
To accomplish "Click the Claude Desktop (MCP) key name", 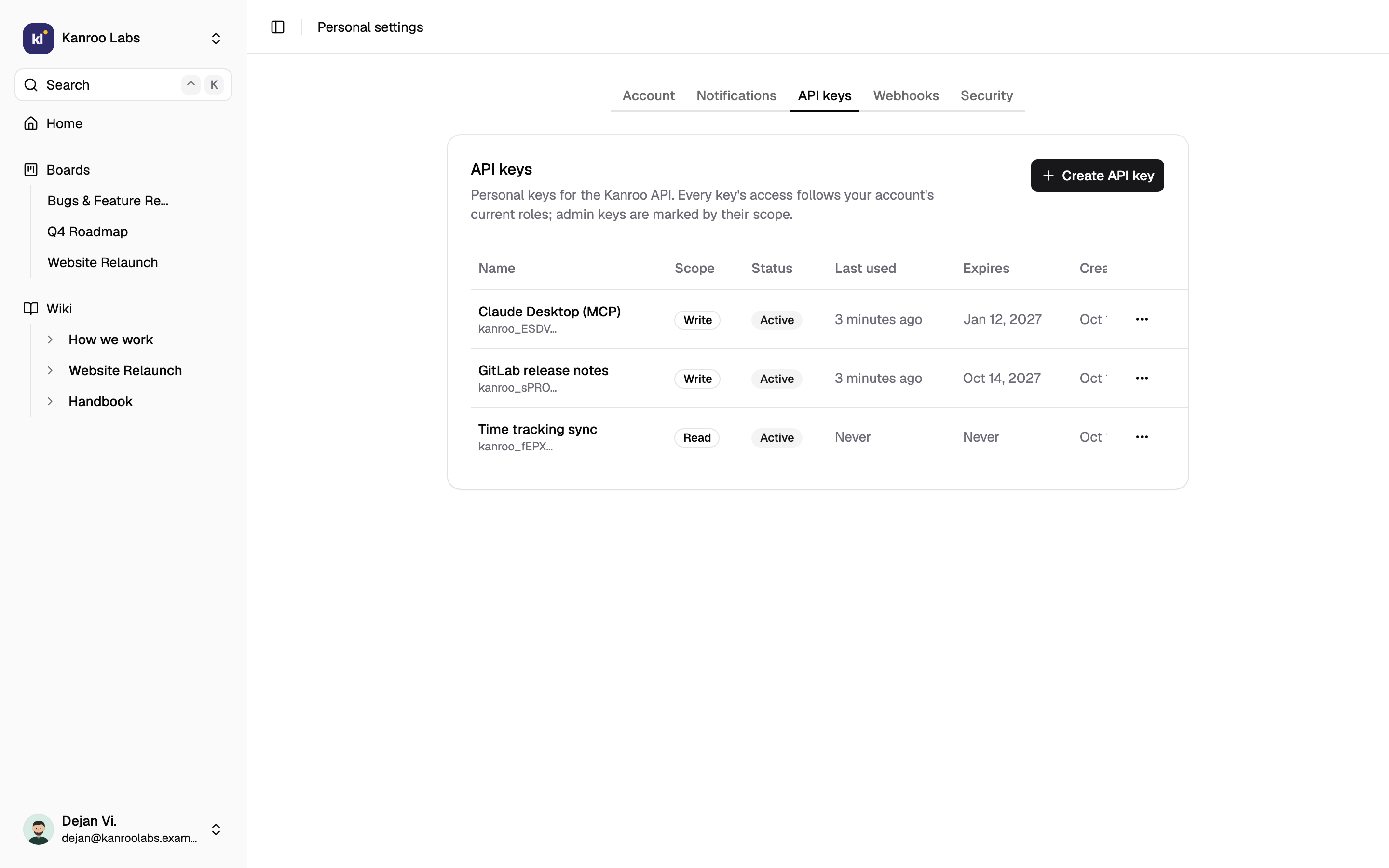I will pos(549,312).
